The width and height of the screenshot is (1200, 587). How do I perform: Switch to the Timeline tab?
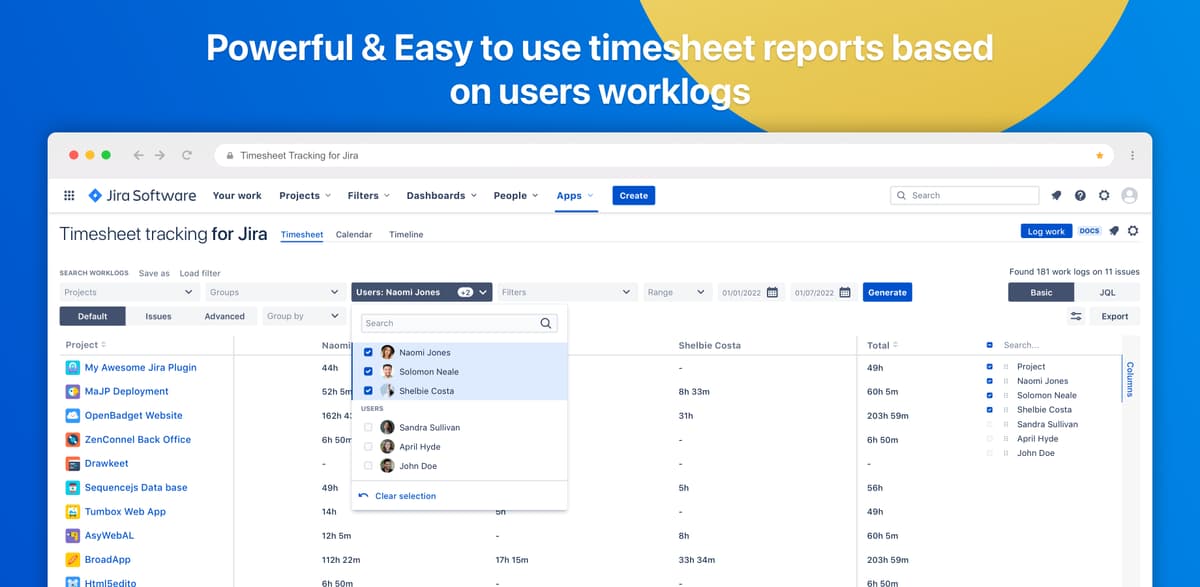pos(406,234)
